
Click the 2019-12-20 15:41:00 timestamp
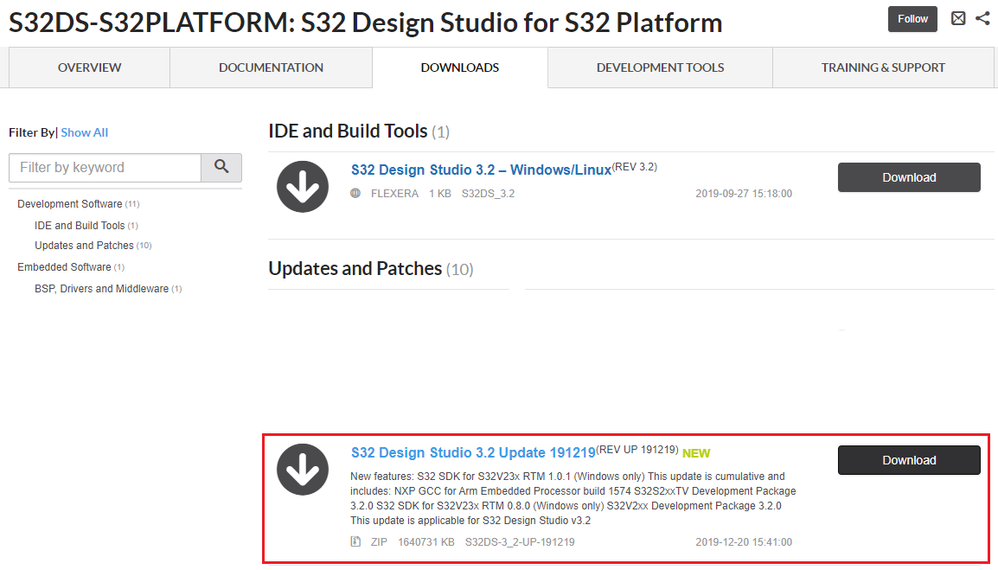tap(743, 542)
